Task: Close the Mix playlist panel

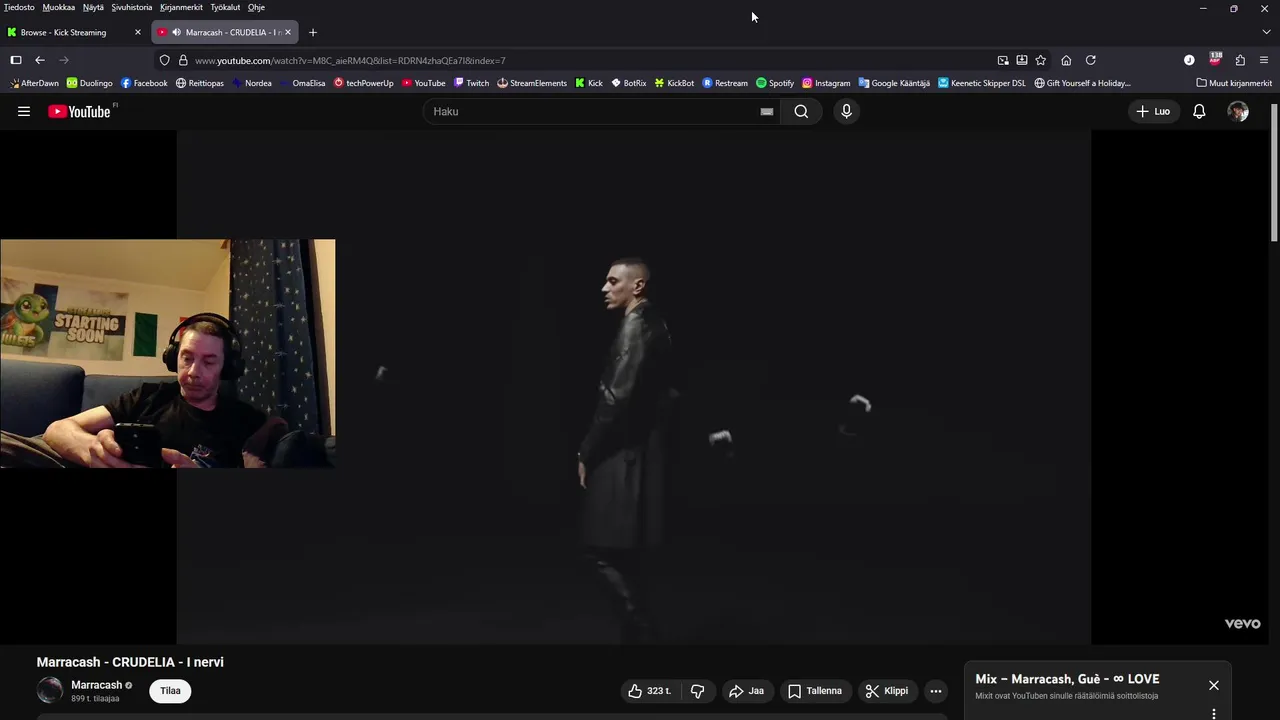Action: point(1213,685)
